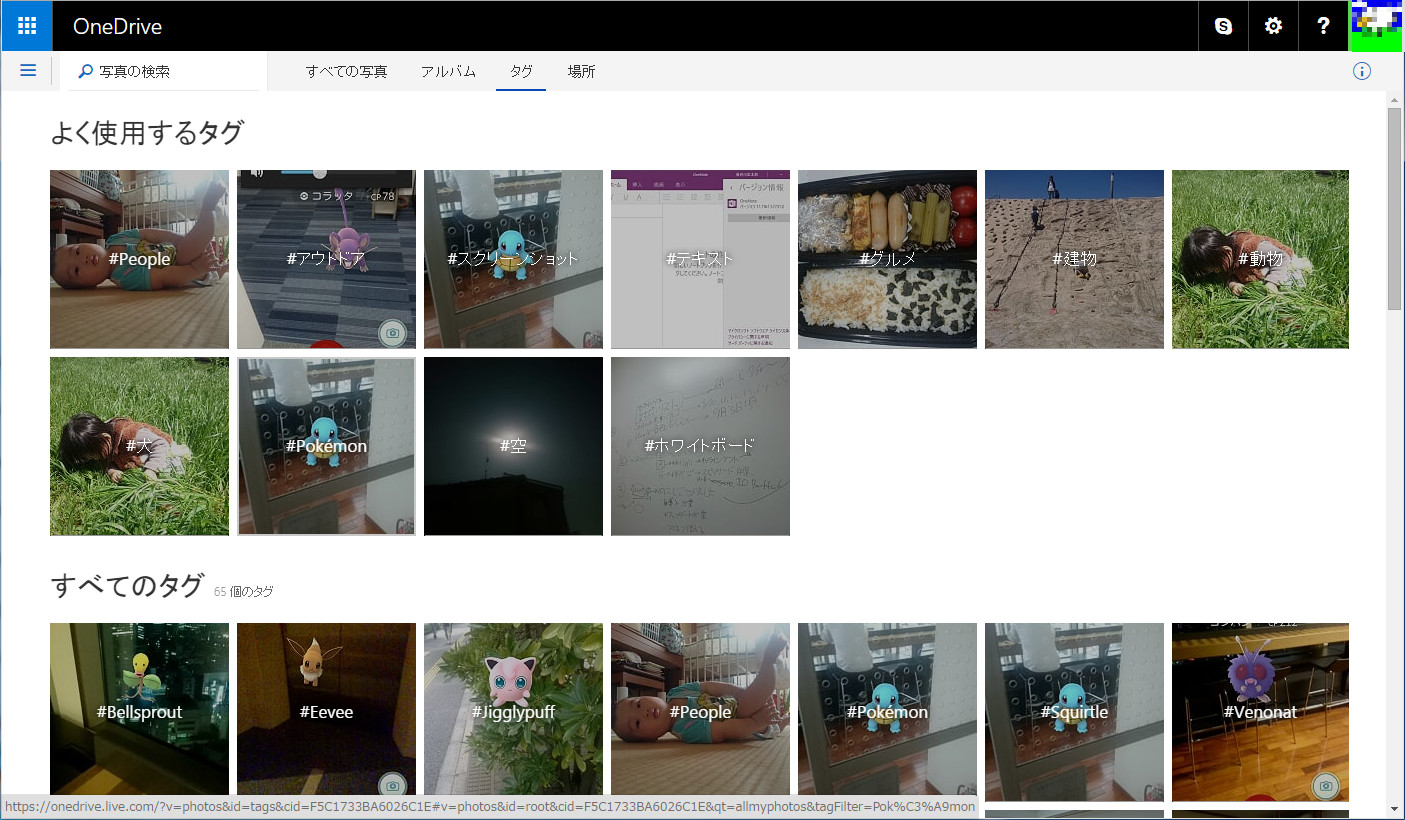Image resolution: width=1405 pixels, height=820 pixels.
Task: Open OneDrive settings via the gear icon
Action: point(1272,25)
